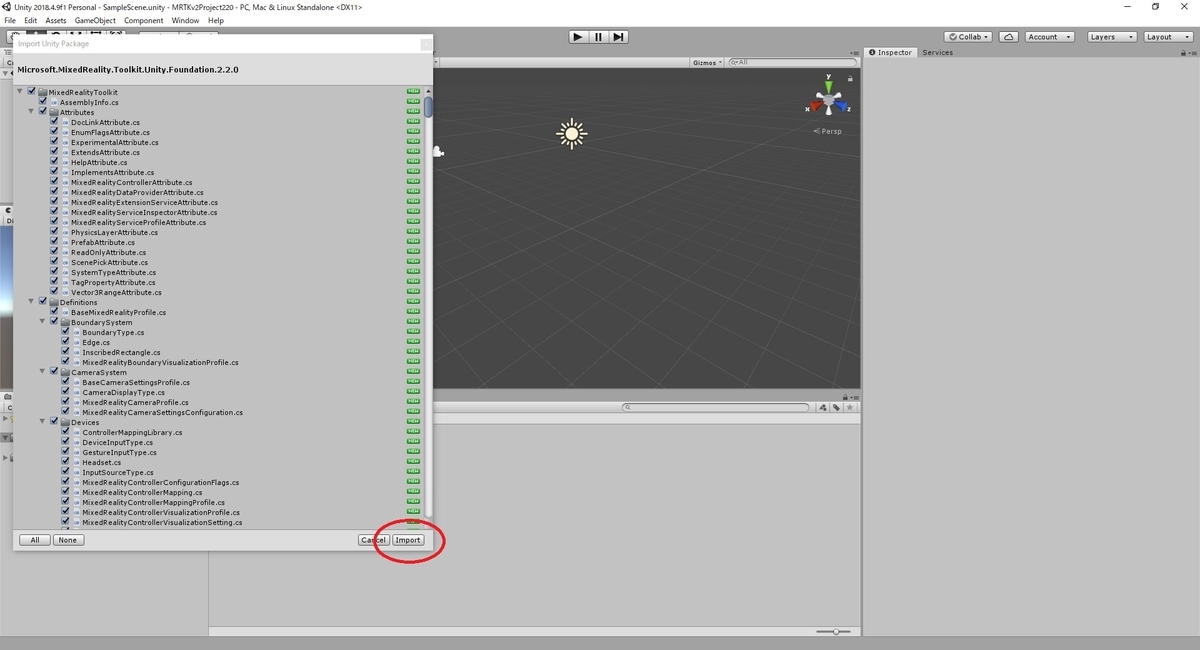
Task: Open the GameObject menu
Action: point(95,20)
